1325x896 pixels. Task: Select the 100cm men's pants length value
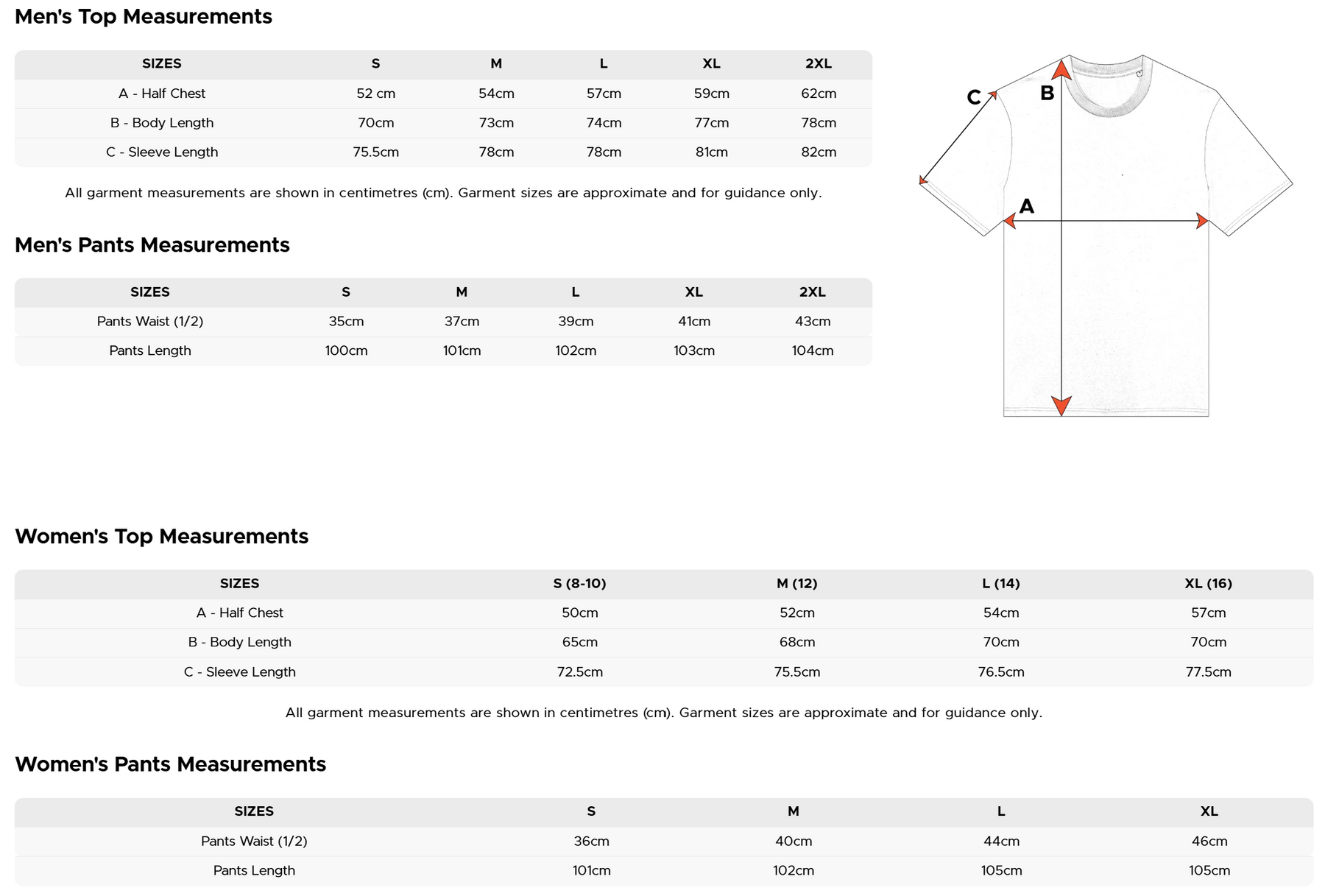click(346, 351)
